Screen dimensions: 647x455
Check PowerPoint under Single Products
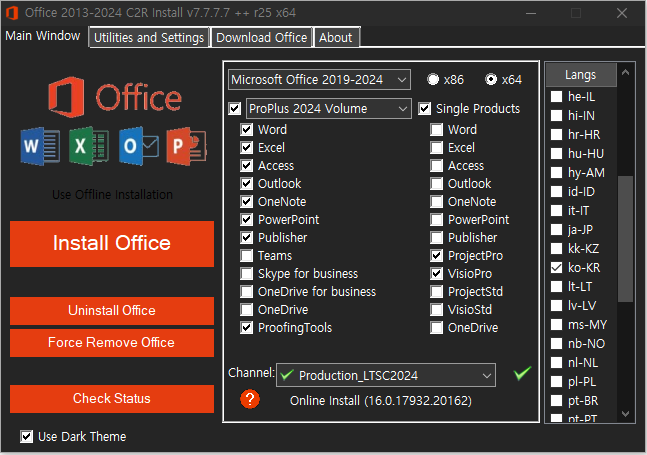click(x=437, y=219)
